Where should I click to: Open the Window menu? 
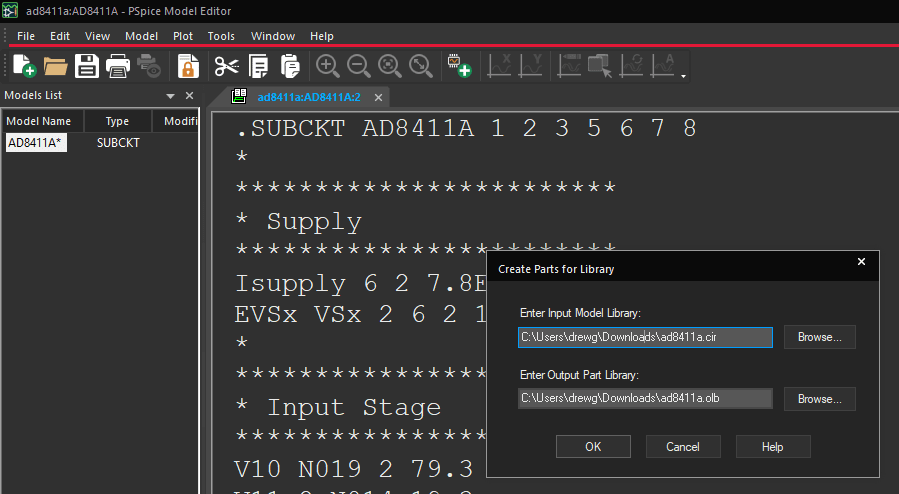[x=273, y=36]
